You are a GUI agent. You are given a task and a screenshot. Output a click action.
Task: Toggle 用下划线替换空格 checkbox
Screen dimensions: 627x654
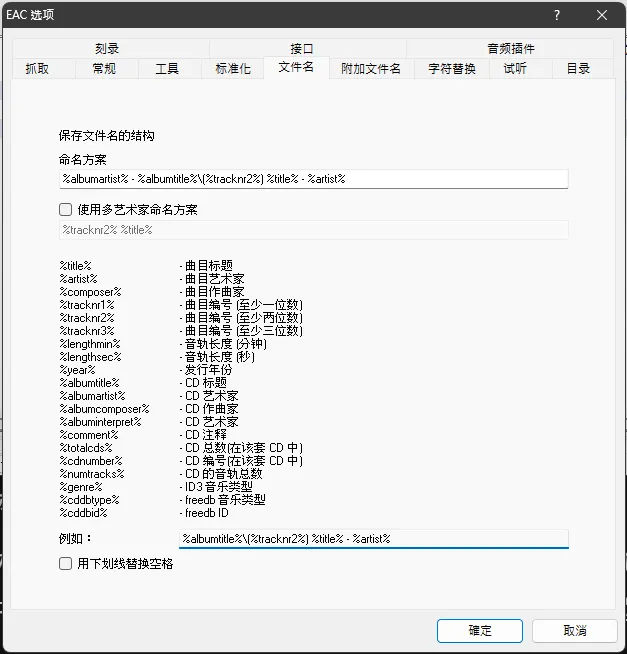[x=65, y=564]
